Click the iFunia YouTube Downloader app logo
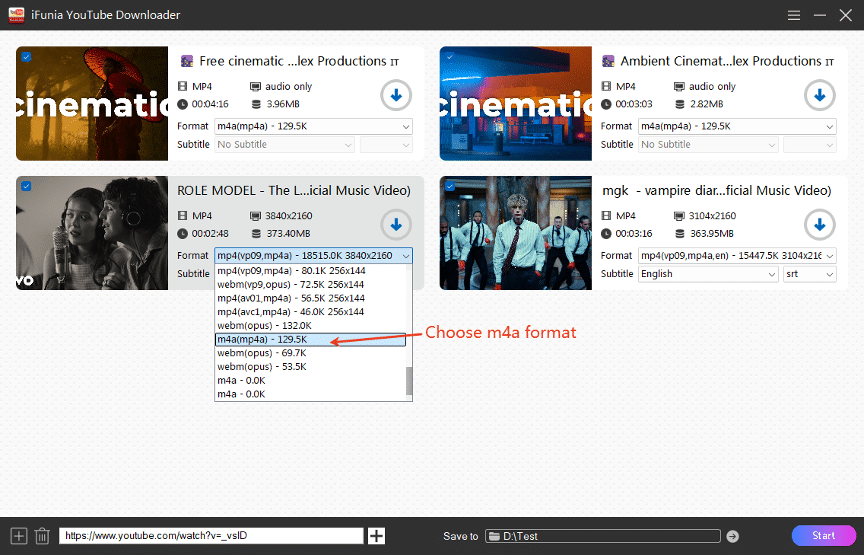The image size is (864, 556). (17, 15)
